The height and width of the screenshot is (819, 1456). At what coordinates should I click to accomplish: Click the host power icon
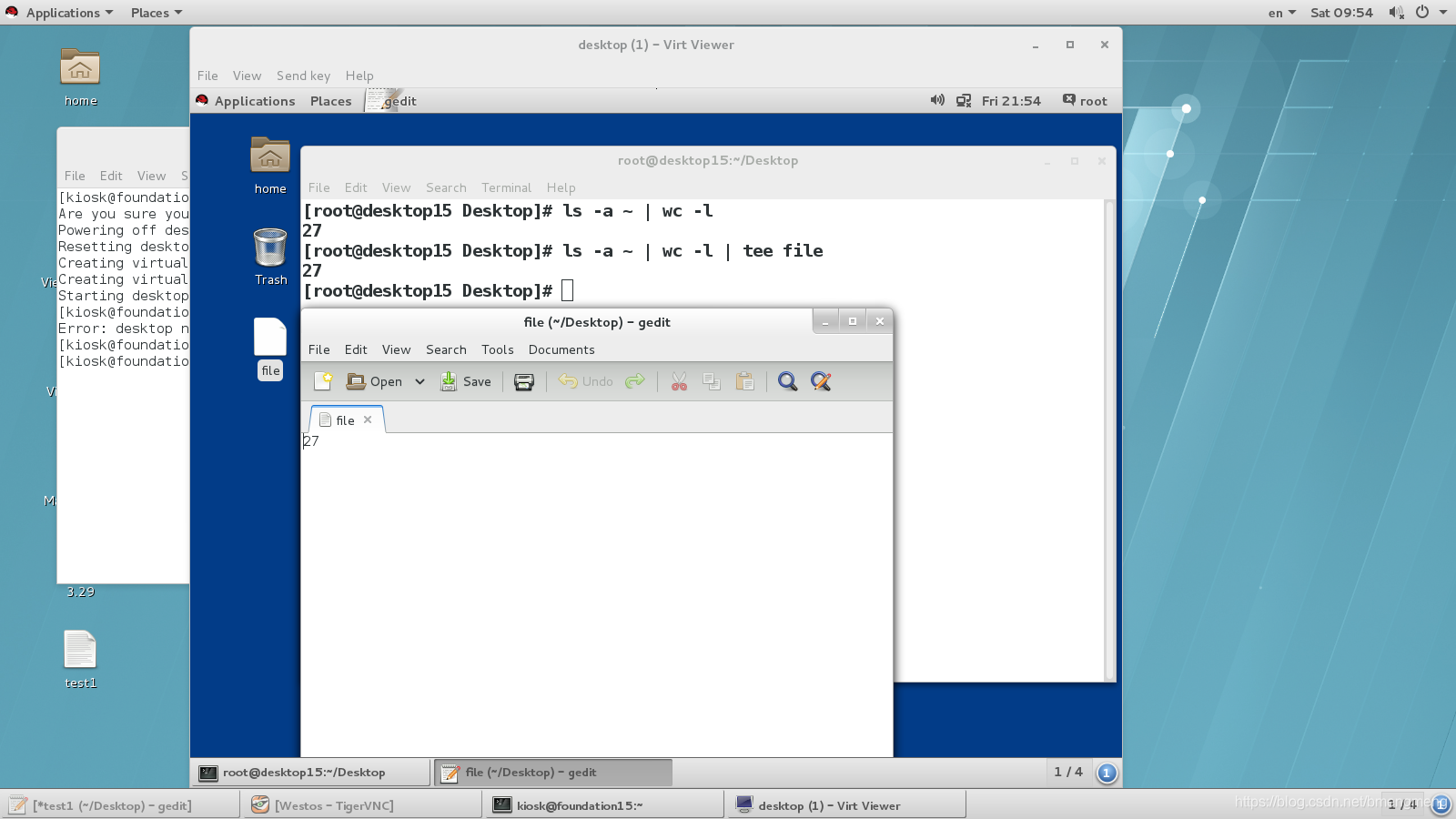tap(1422, 13)
